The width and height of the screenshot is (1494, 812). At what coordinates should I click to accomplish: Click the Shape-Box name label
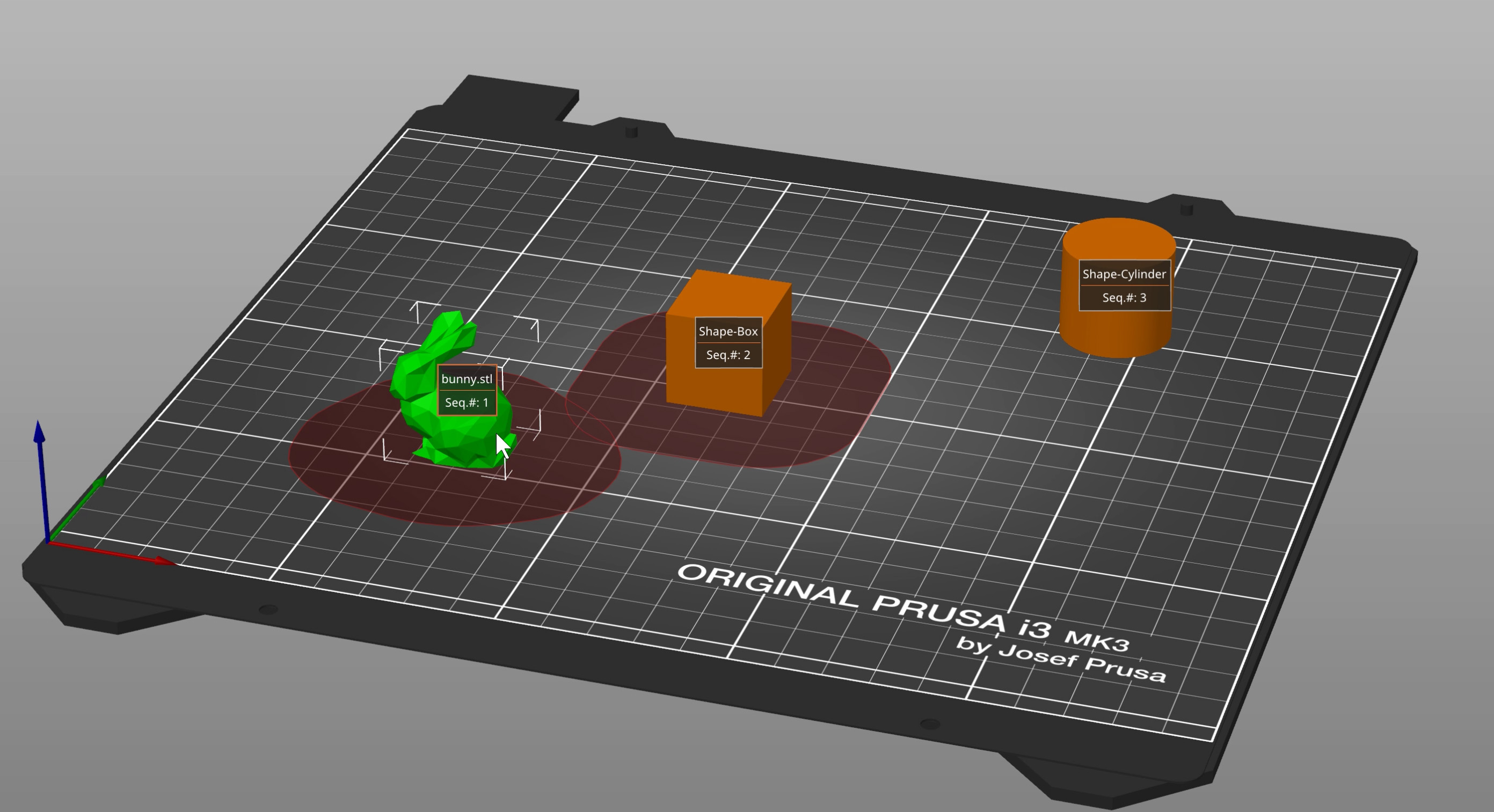pyautogui.click(x=728, y=331)
